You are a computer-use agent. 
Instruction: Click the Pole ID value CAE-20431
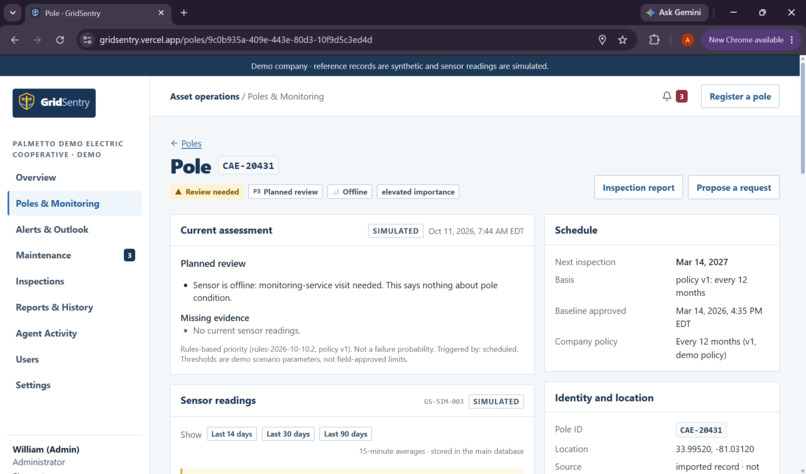(x=701, y=430)
